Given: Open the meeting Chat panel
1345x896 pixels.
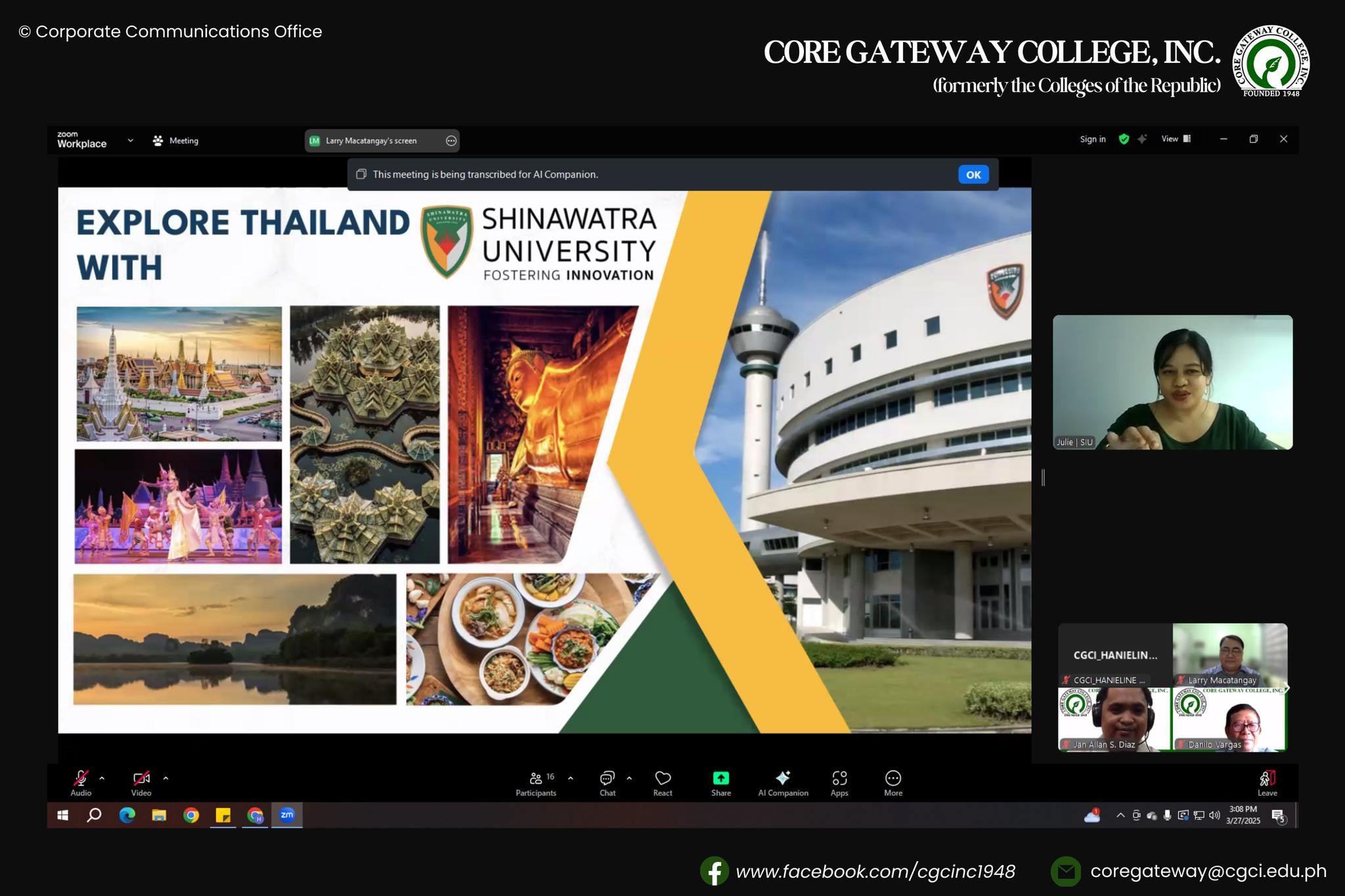Looking at the screenshot, I should click(x=607, y=781).
